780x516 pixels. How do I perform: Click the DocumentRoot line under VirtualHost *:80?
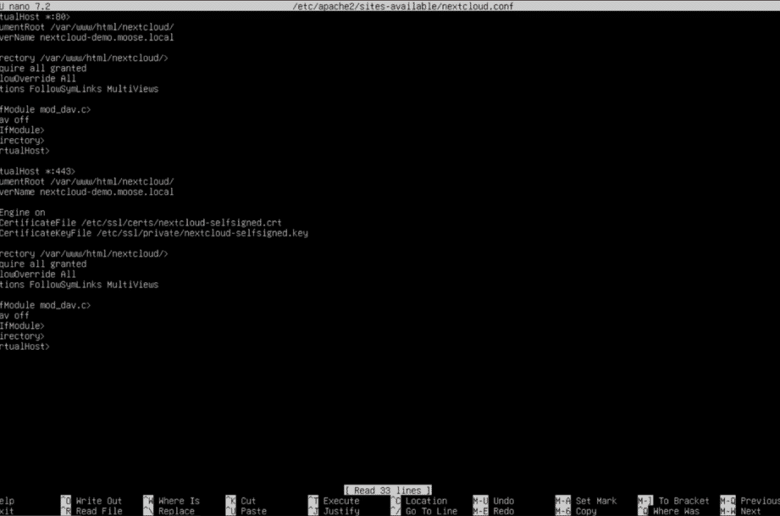pos(87,27)
